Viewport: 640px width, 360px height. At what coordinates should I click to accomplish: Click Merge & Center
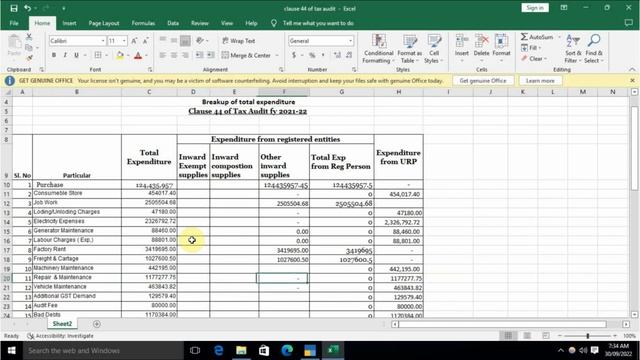click(x=246, y=55)
